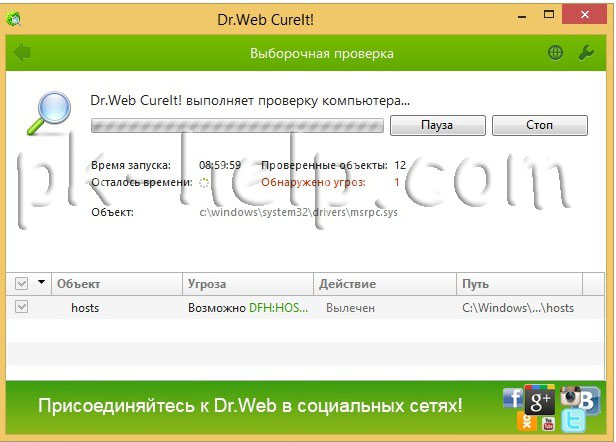Open scan settings wrench icon
This screenshot has width=616, height=442.
[586, 53]
